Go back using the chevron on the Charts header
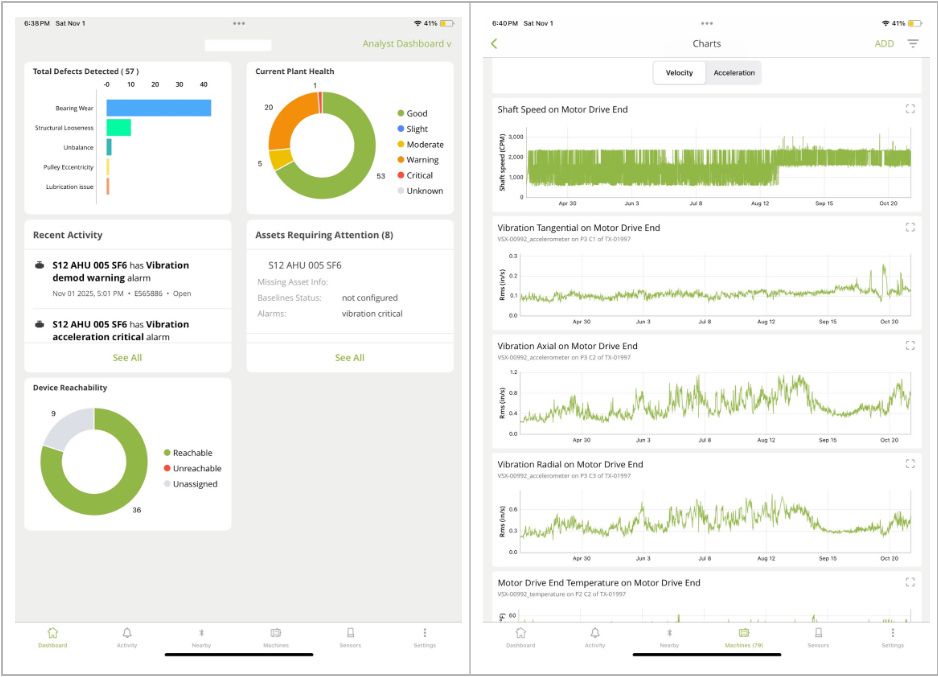This screenshot has width=938, height=677. [x=494, y=44]
